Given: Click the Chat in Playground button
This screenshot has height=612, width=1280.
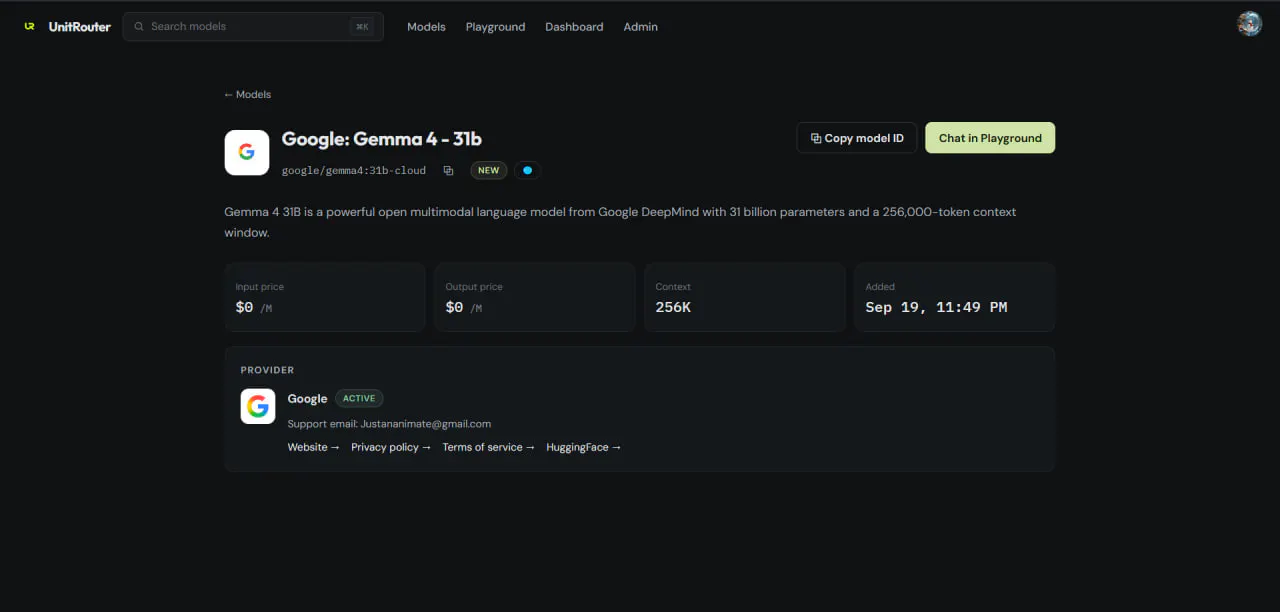Looking at the screenshot, I should point(990,138).
